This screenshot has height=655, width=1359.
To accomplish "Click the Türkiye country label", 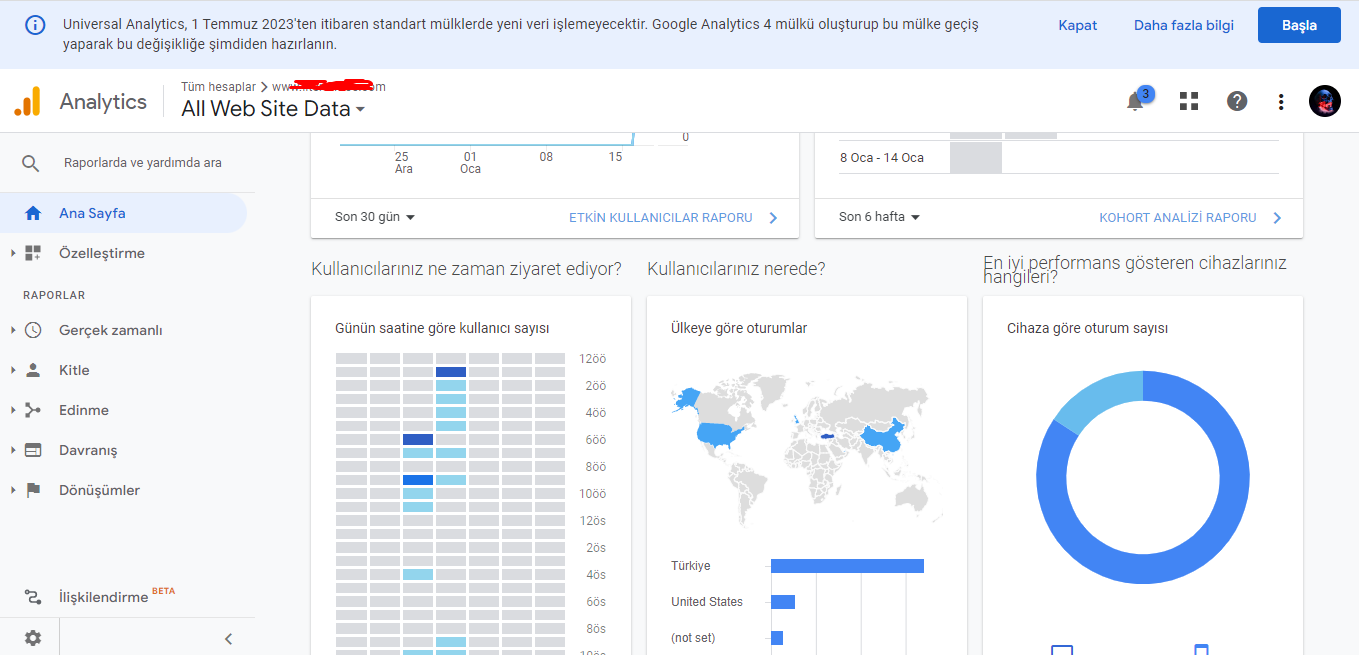I will 691,566.
